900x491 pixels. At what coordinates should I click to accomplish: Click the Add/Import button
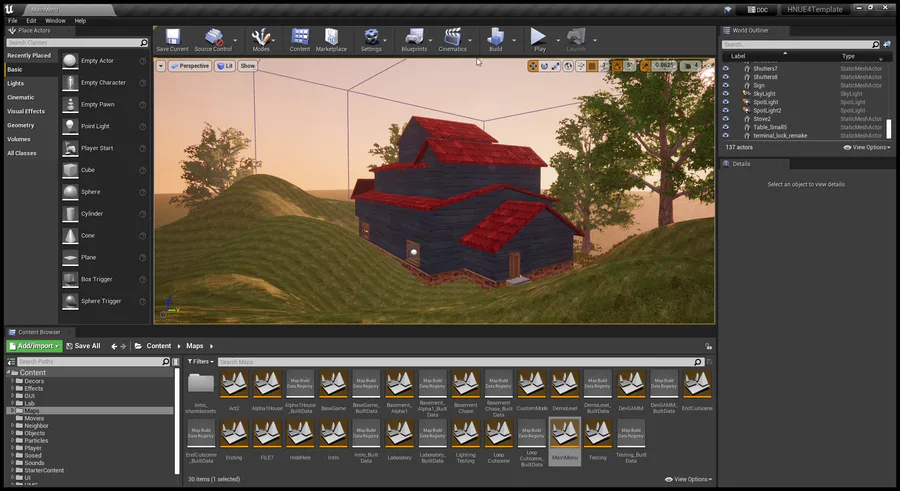point(35,346)
